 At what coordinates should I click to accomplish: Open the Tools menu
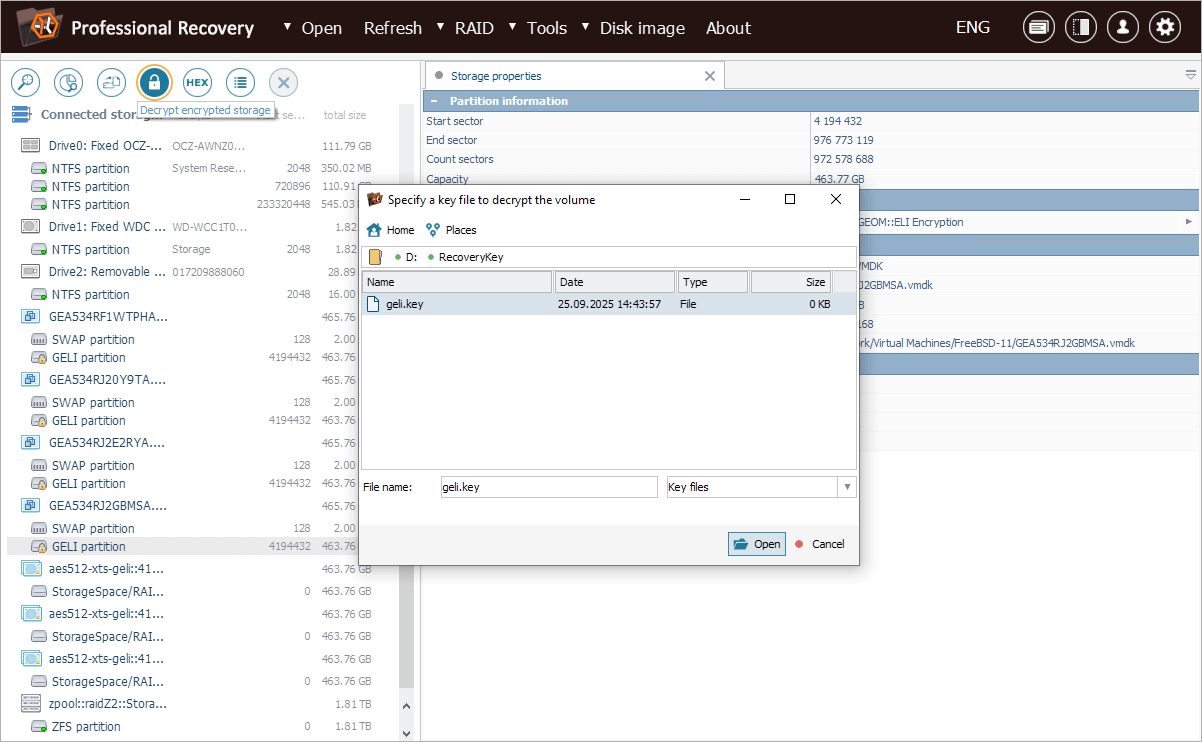click(x=546, y=28)
